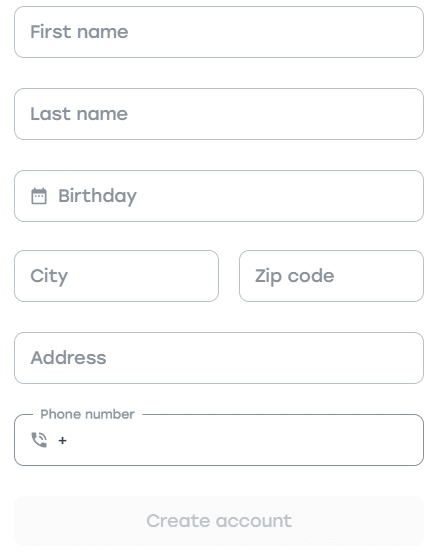Click the Create account label text

[x=219, y=521]
